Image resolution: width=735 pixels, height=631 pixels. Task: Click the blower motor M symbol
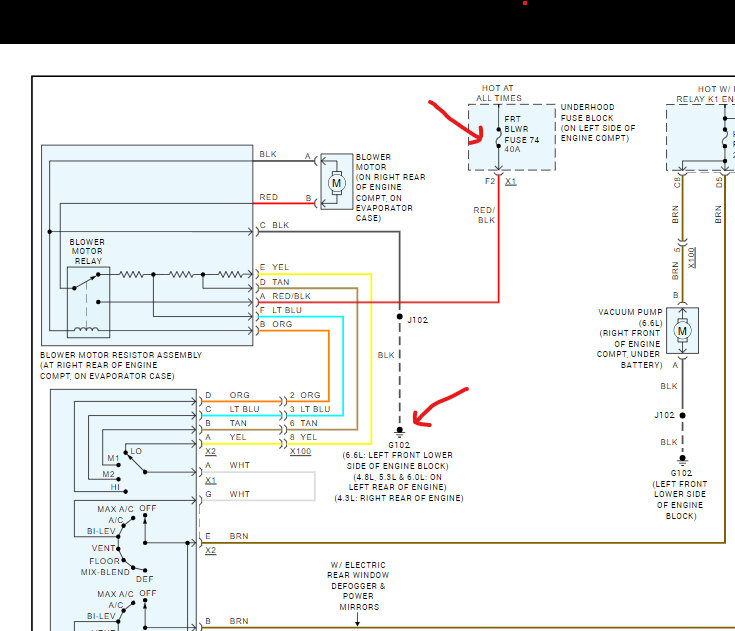336,183
